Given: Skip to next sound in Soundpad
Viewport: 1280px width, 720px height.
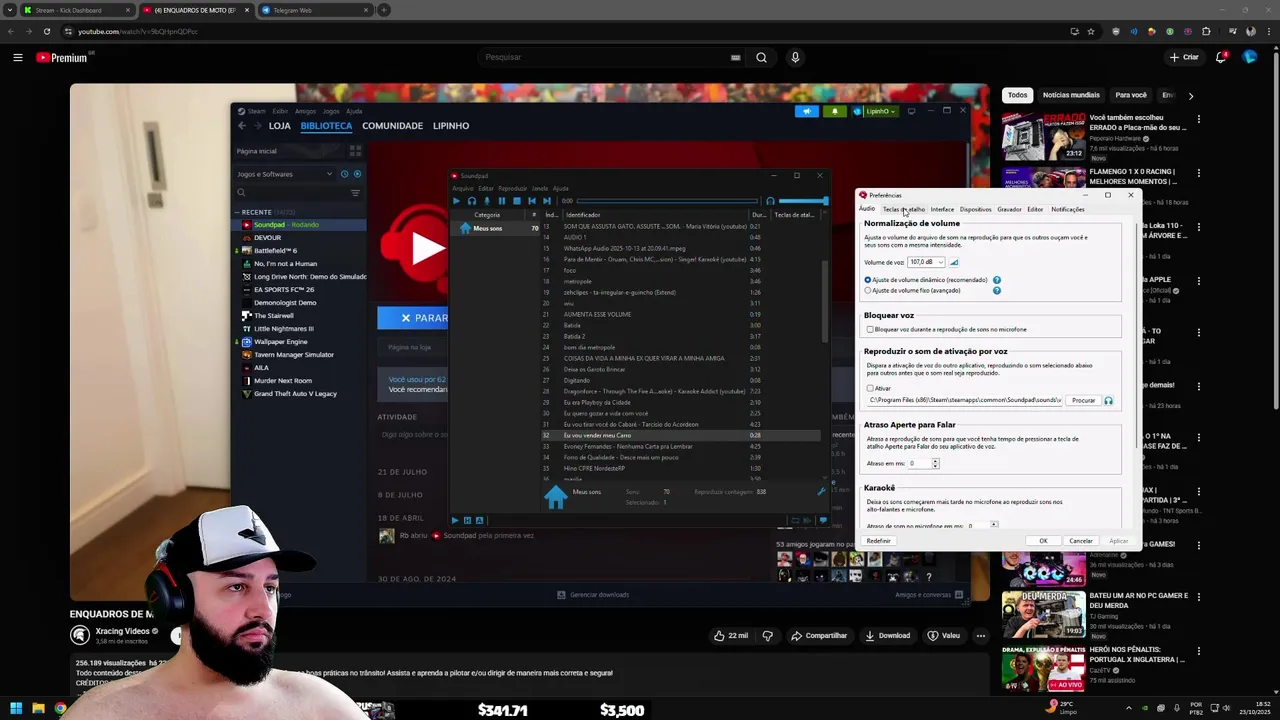Looking at the screenshot, I should point(547,201).
